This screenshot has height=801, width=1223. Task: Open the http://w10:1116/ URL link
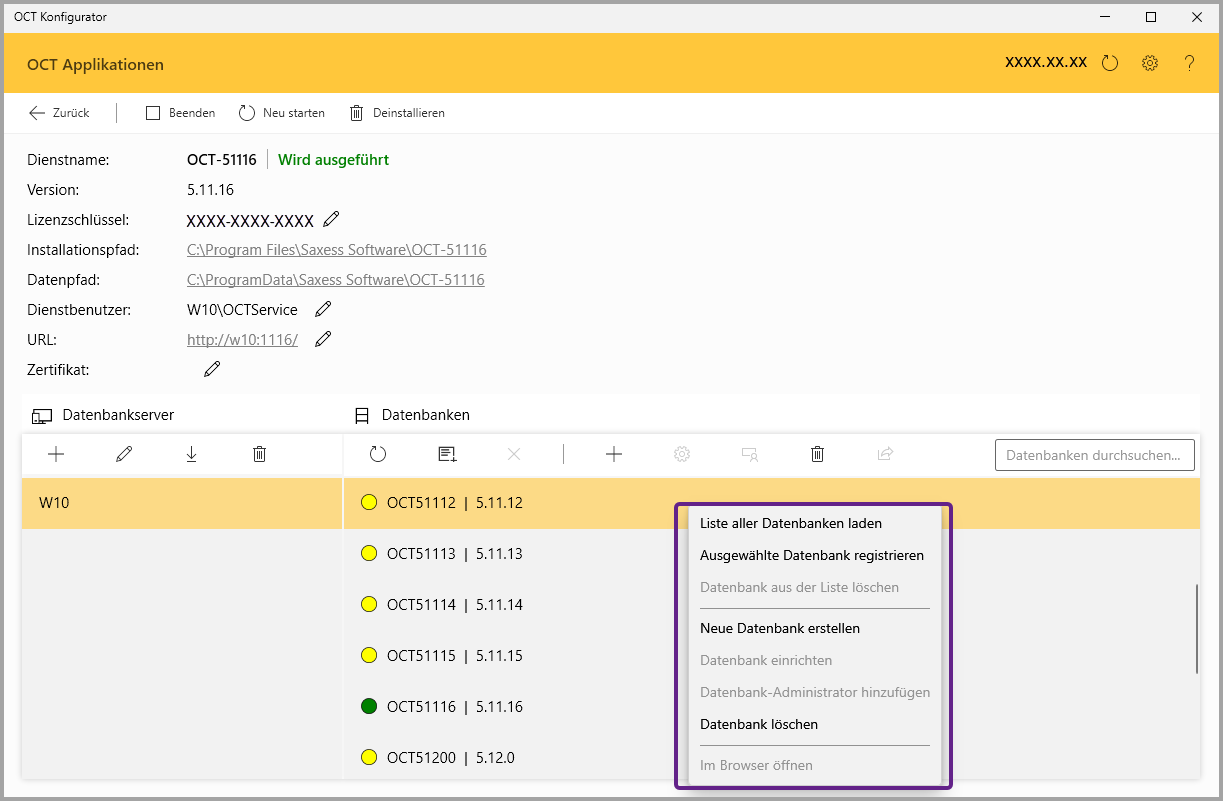click(242, 340)
